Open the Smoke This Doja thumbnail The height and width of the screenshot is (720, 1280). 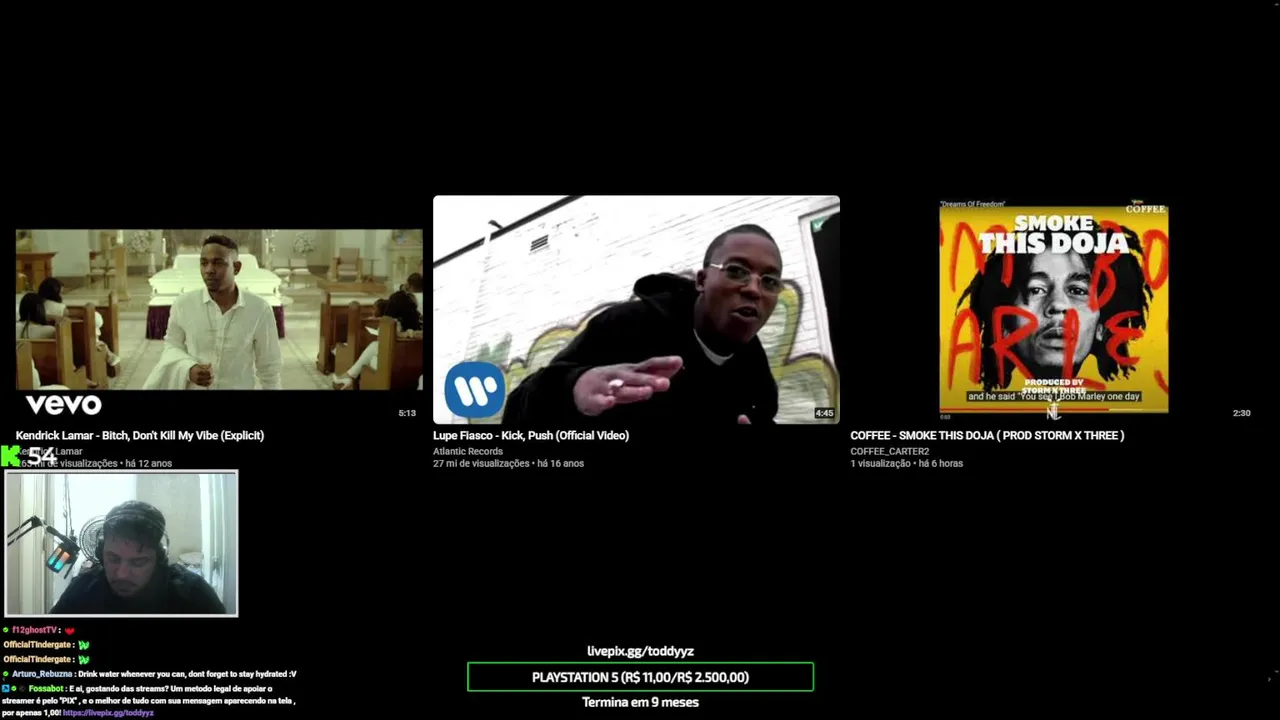pos(1054,310)
